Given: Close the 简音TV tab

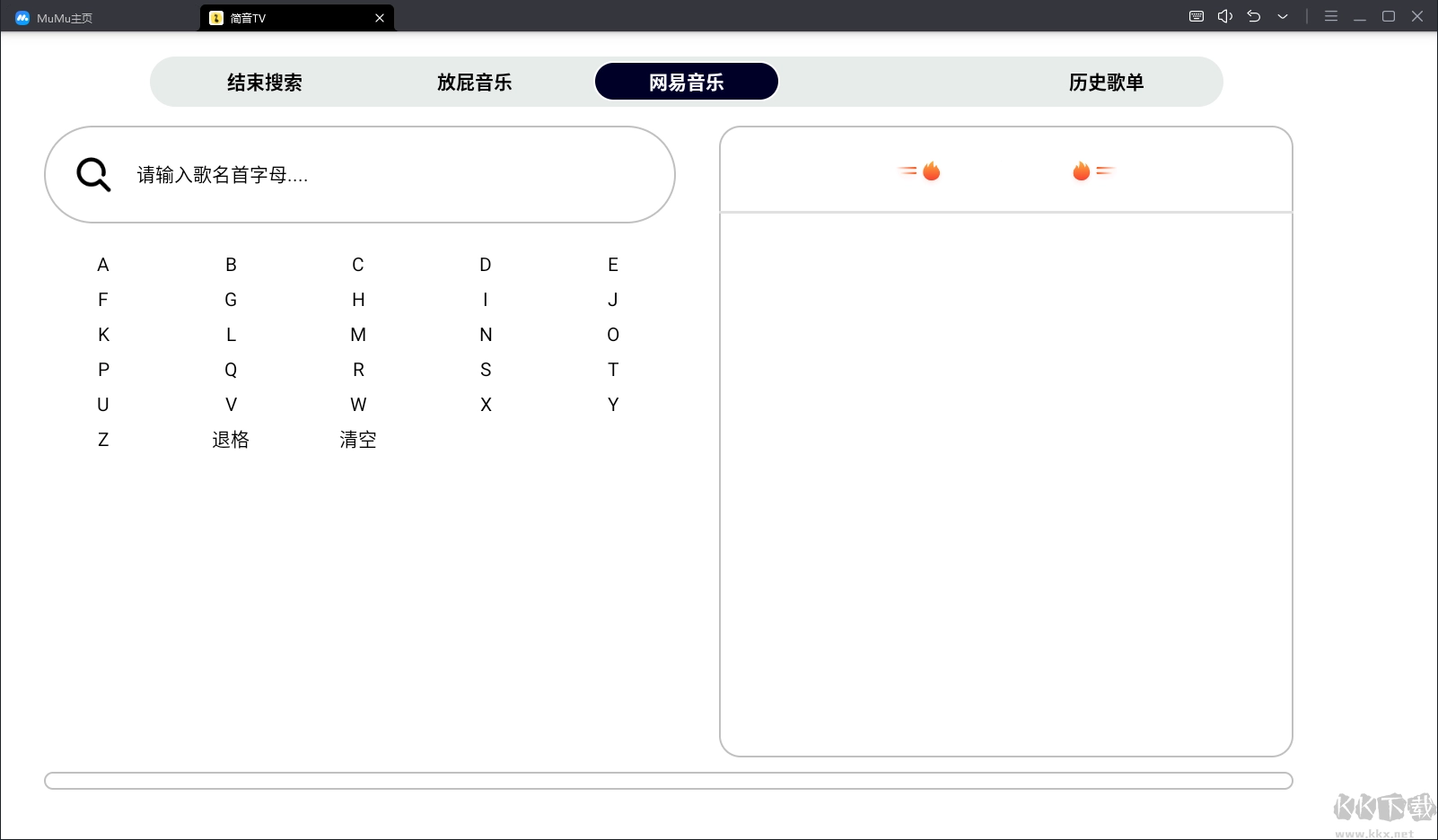Looking at the screenshot, I should pyautogui.click(x=380, y=18).
